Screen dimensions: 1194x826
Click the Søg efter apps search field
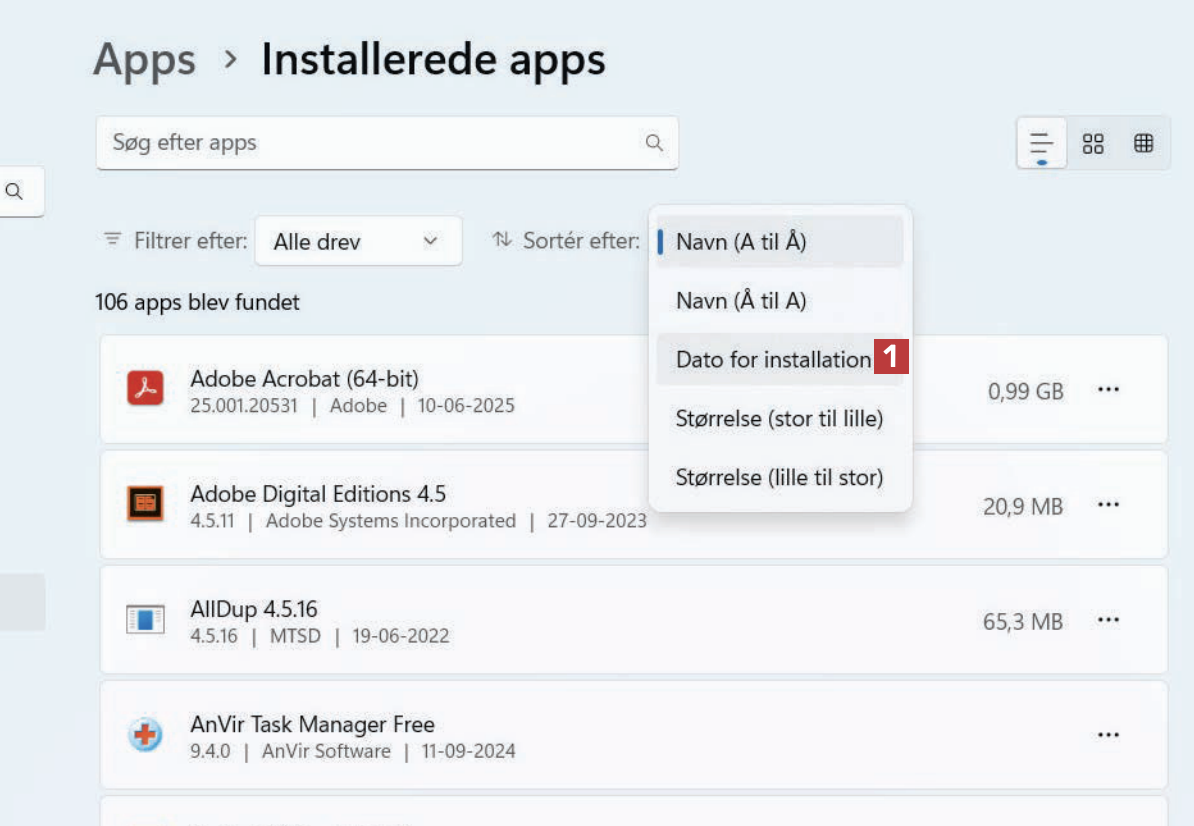click(370, 143)
